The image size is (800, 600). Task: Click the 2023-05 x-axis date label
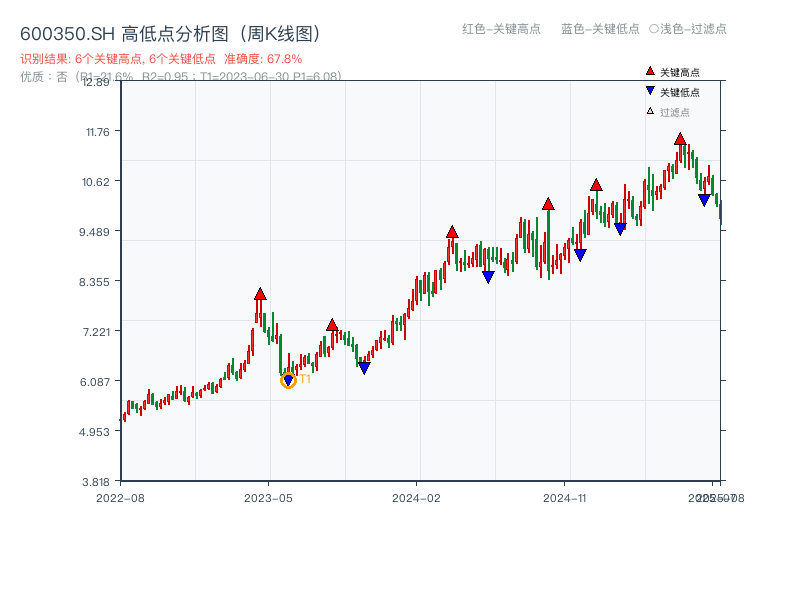click(x=268, y=498)
